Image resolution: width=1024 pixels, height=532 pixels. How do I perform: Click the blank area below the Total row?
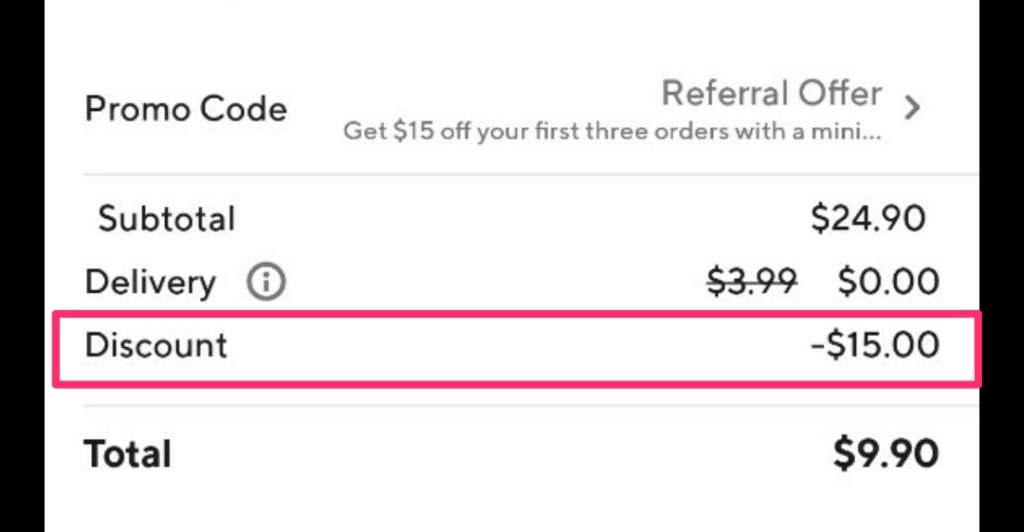pyautogui.click(x=512, y=506)
